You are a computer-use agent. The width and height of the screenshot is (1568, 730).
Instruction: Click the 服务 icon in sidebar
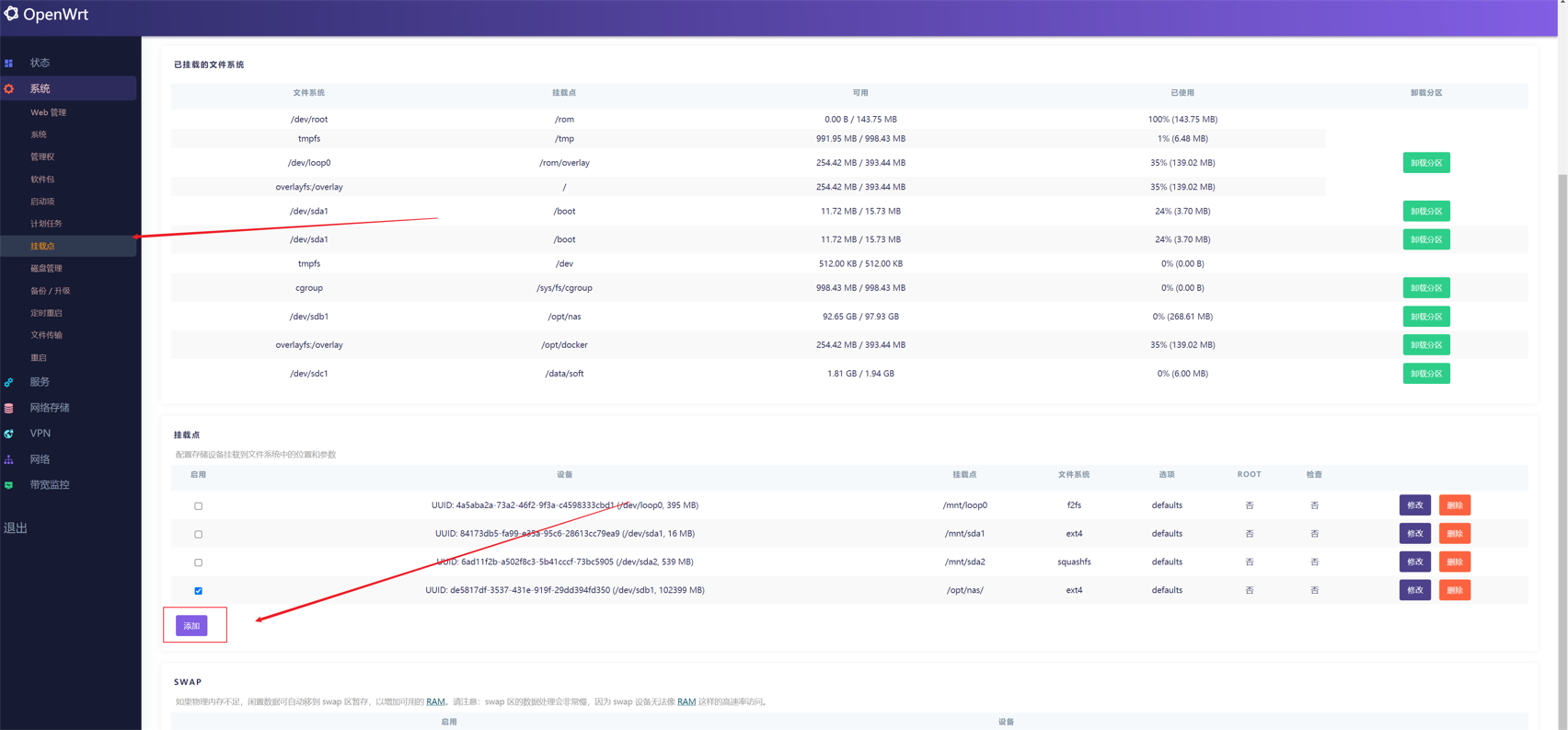[9, 382]
